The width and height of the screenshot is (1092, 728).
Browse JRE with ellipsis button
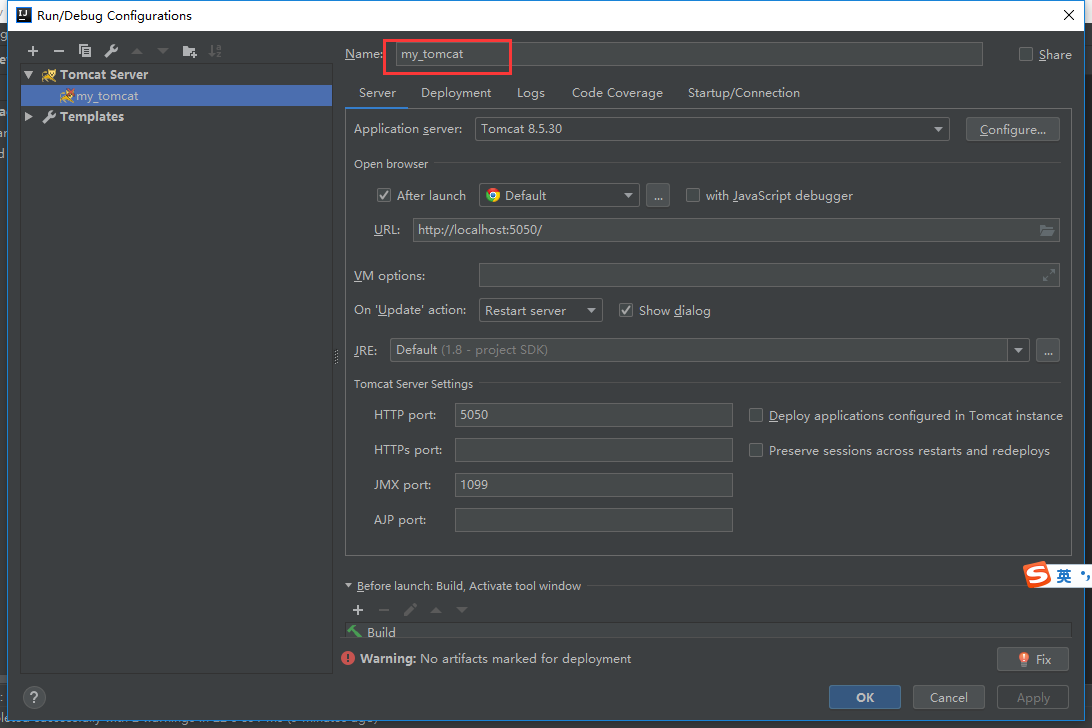tap(1047, 350)
